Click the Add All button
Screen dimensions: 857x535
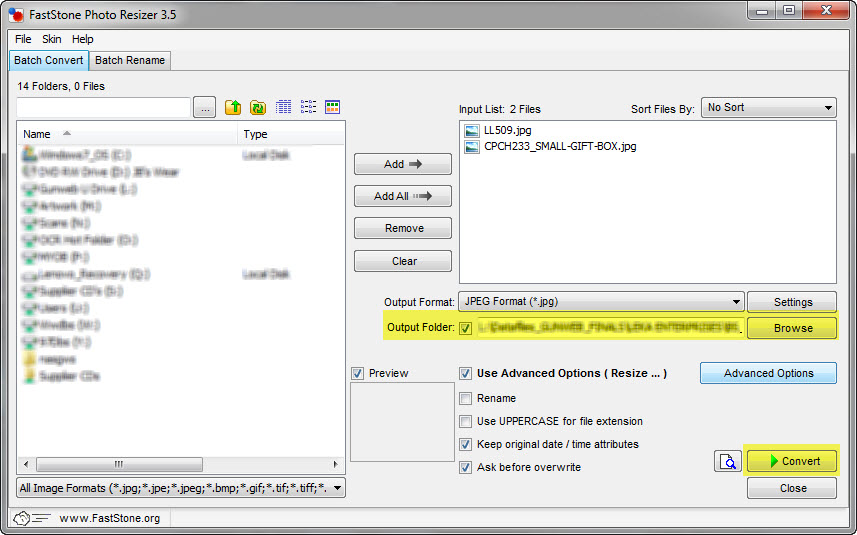(x=403, y=196)
